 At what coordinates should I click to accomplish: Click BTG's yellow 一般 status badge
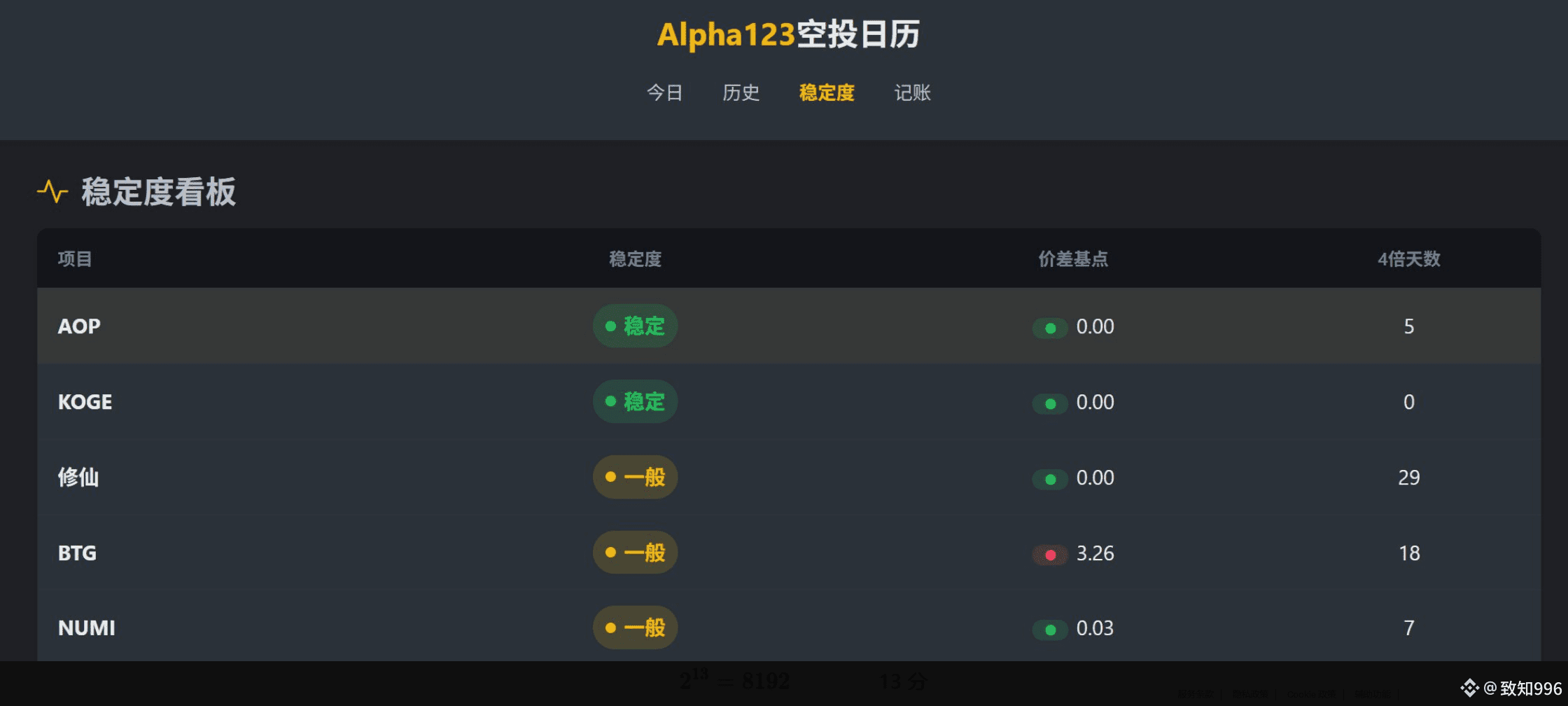[x=635, y=553]
